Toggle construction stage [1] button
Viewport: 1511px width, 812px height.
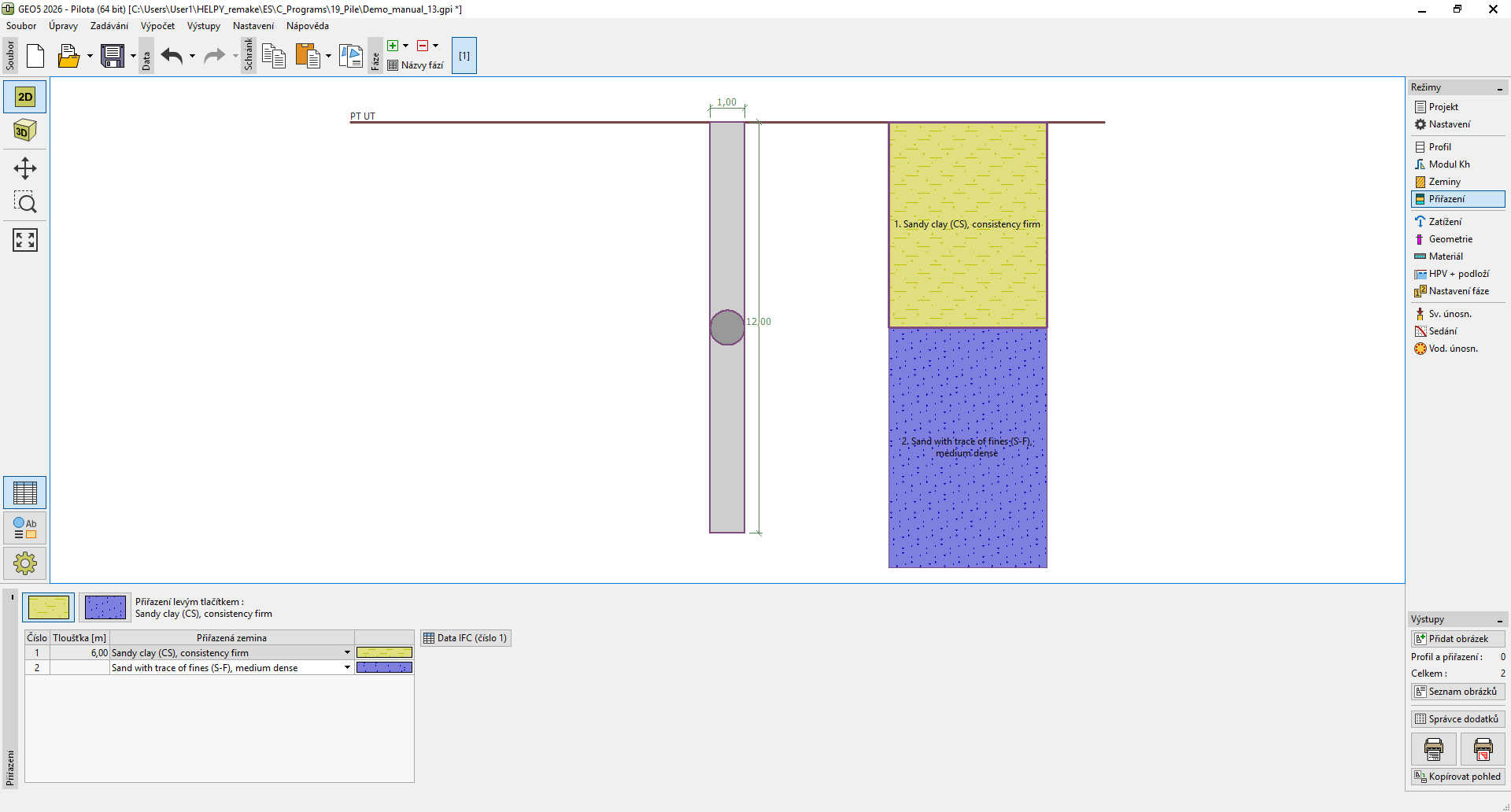pos(464,56)
